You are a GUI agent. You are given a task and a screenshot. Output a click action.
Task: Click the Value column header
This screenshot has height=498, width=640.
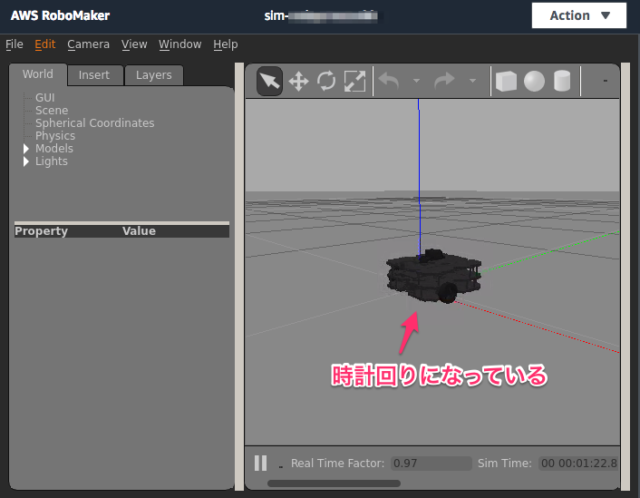(139, 231)
